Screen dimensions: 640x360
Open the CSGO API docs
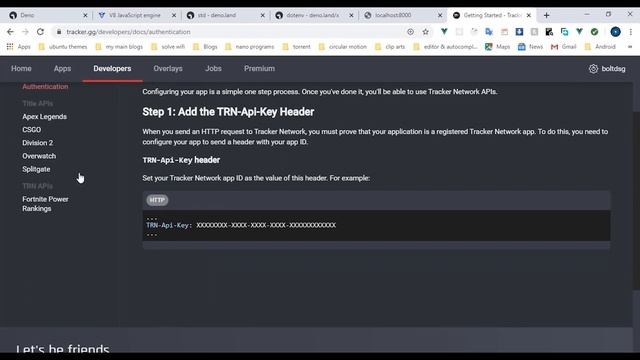coord(31,130)
